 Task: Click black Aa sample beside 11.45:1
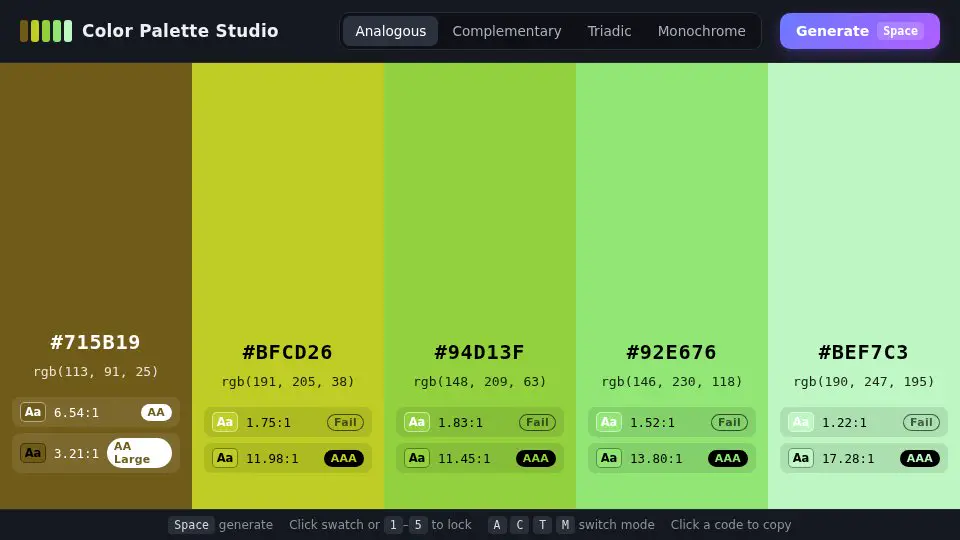tap(417, 458)
